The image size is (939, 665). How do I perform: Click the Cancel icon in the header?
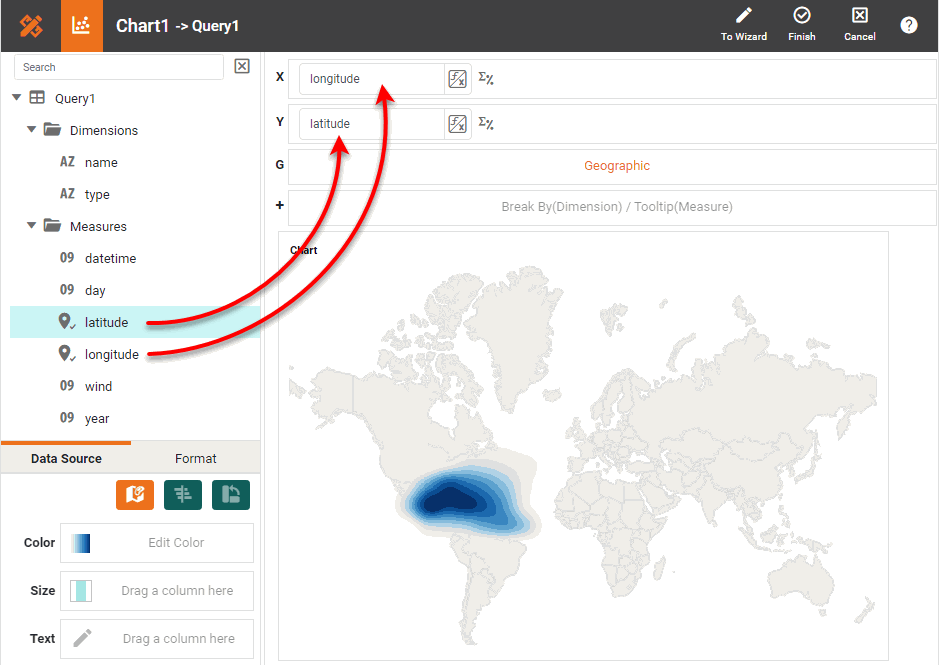coord(859,16)
